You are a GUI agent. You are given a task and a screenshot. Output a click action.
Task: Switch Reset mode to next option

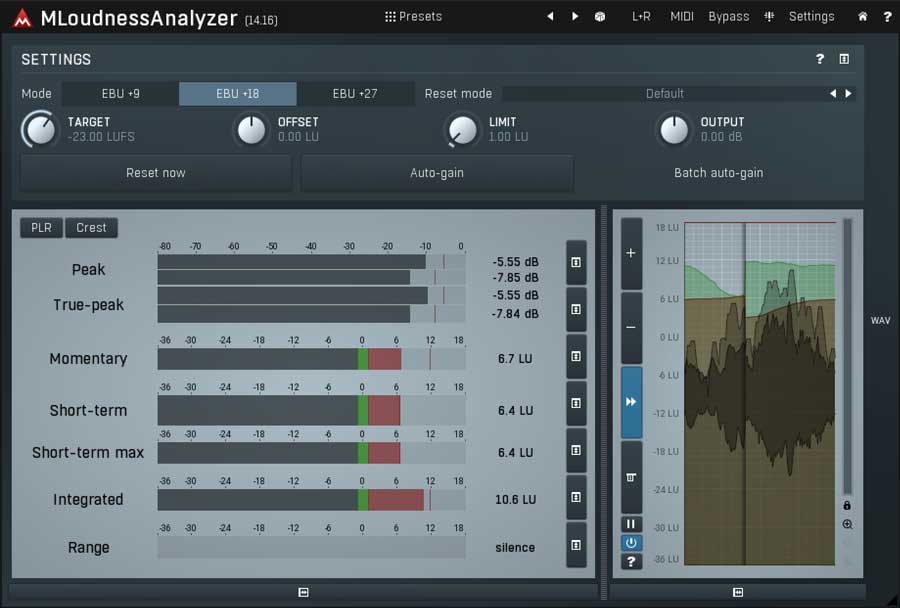[x=848, y=94]
